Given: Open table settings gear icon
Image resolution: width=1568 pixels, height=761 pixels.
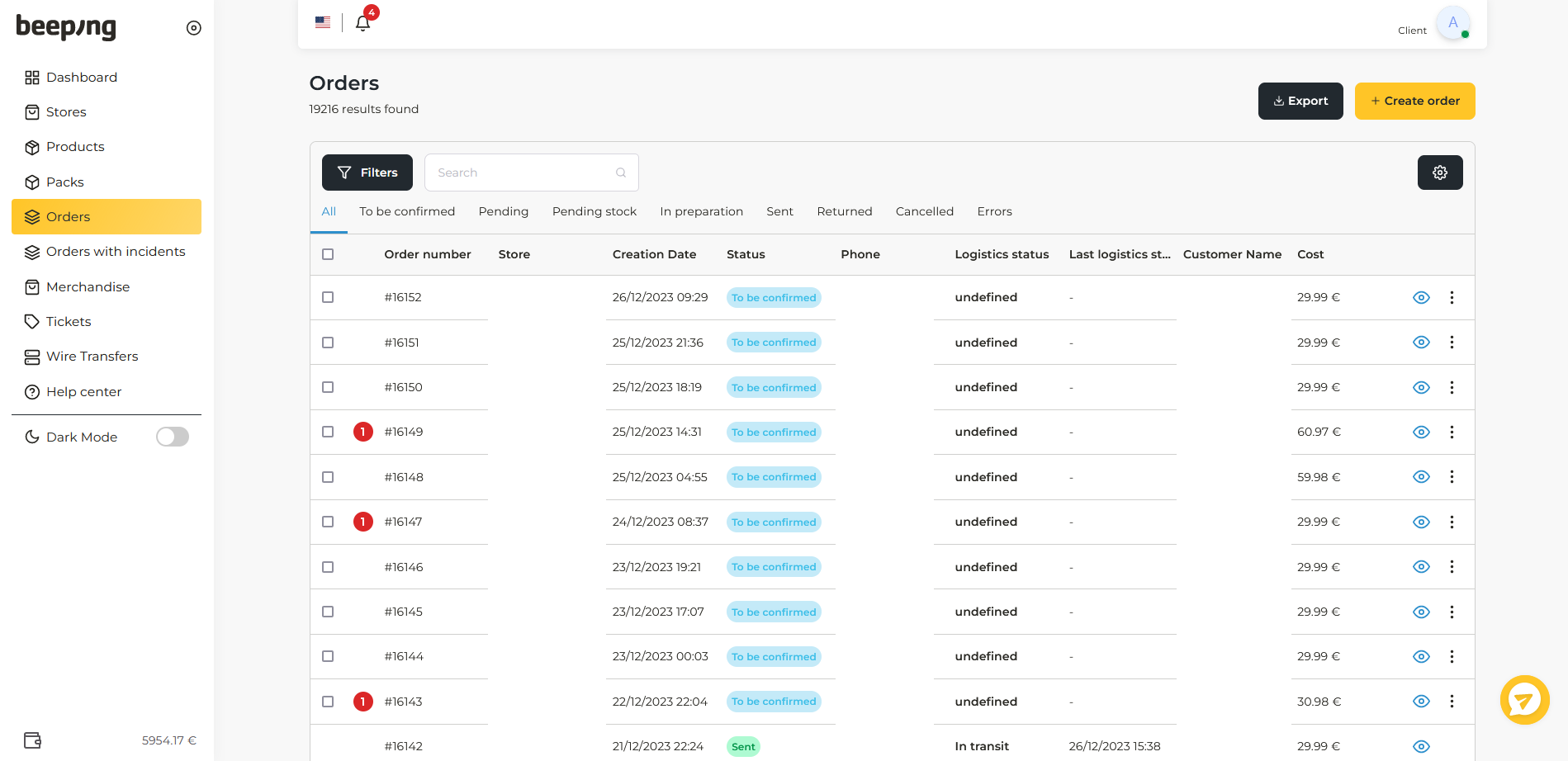Looking at the screenshot, I should click(1439, 173).
